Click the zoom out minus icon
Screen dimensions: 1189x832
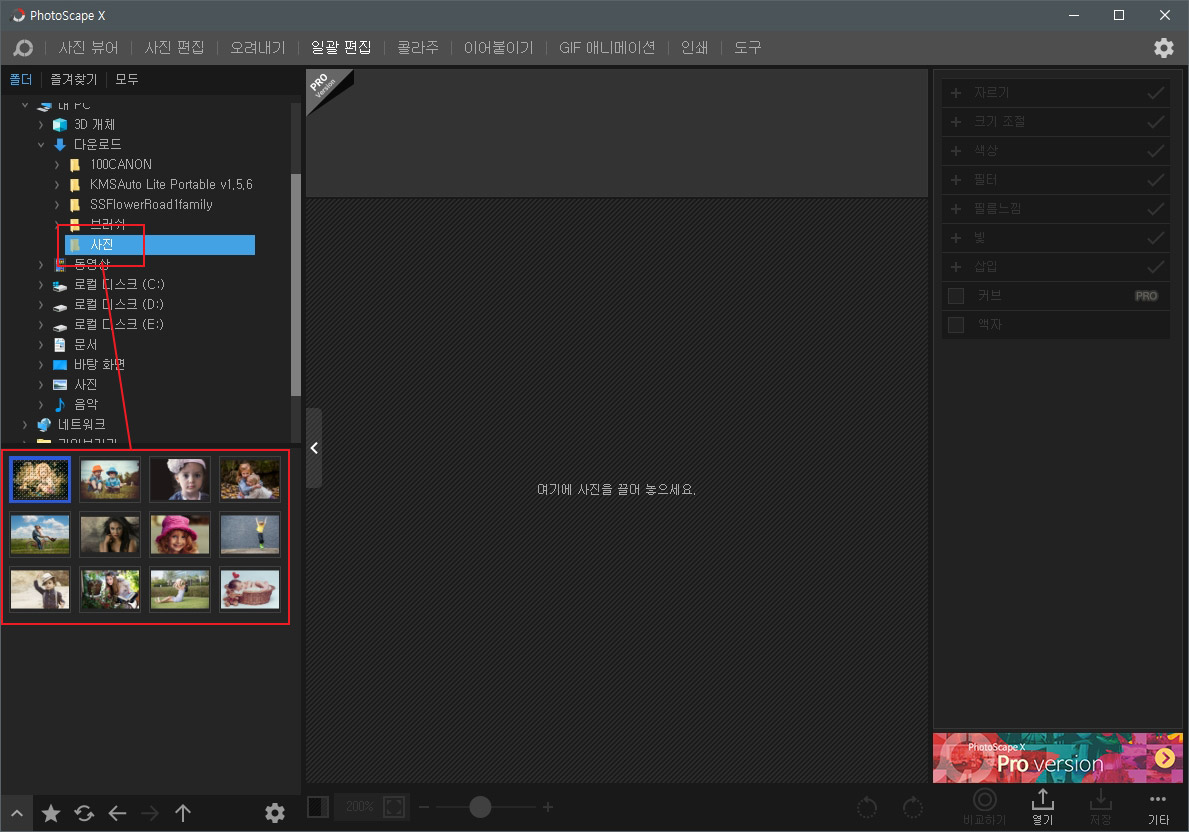coord(424,807)
